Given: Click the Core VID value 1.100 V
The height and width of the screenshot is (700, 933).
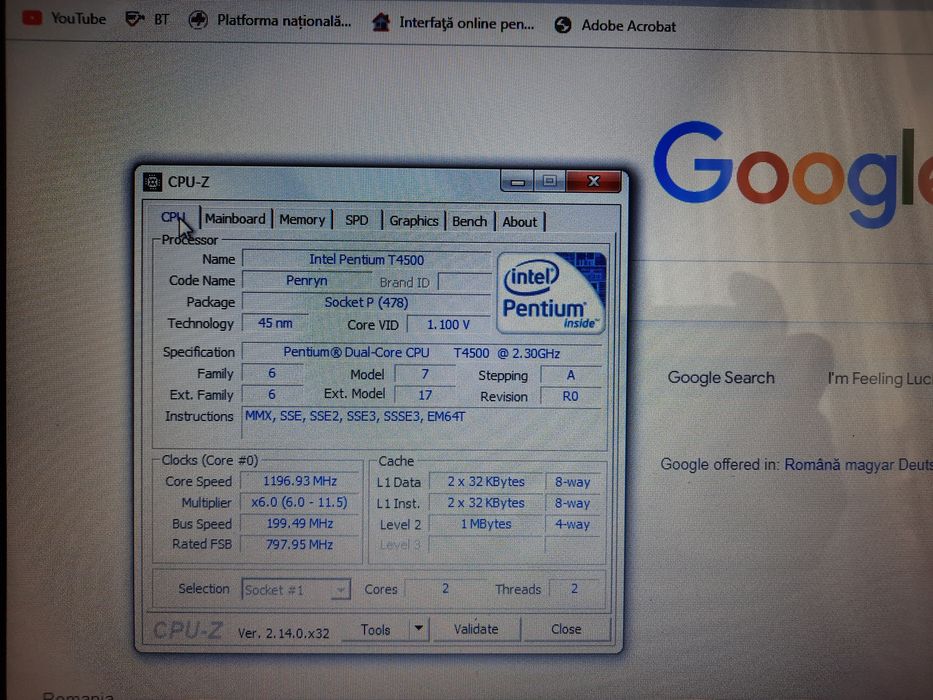Looking at the screenshot, I should click(449, 325).
